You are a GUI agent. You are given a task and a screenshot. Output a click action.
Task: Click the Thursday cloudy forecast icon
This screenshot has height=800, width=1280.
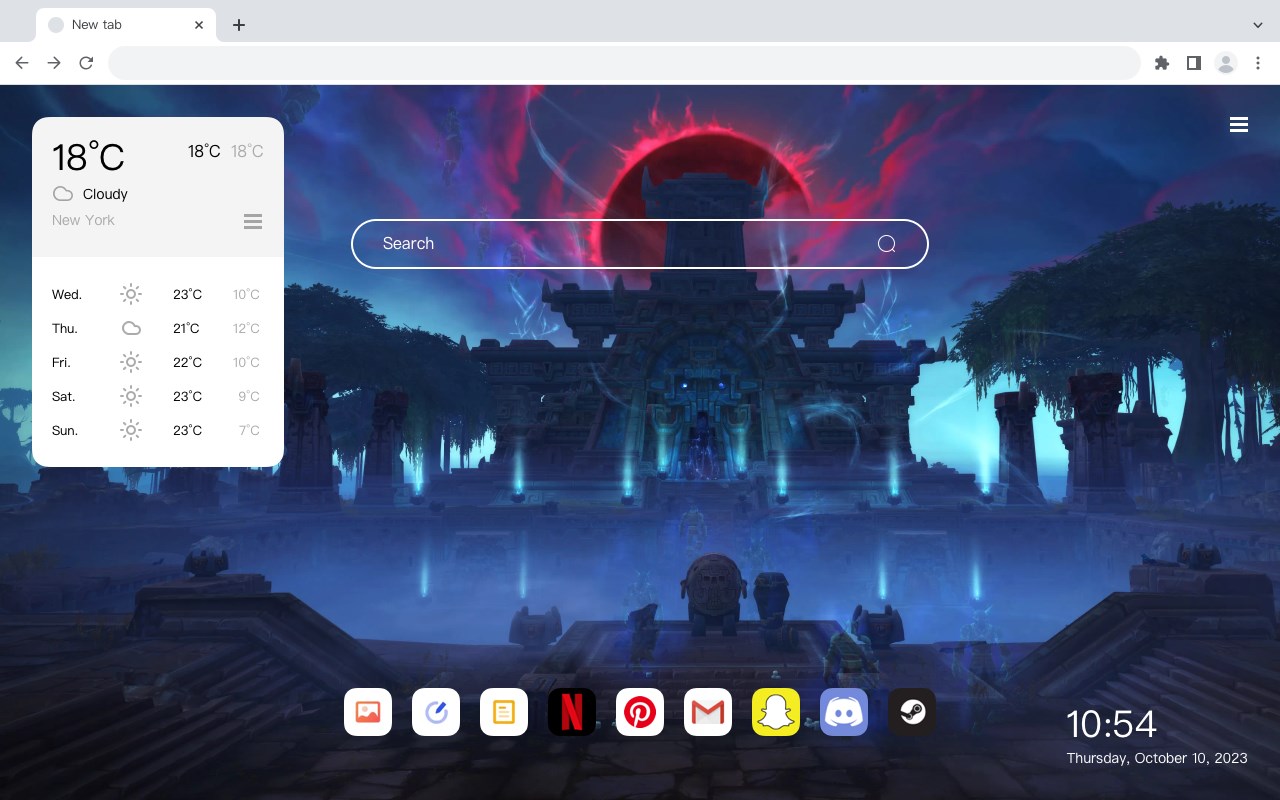click(x=131, y=328)
